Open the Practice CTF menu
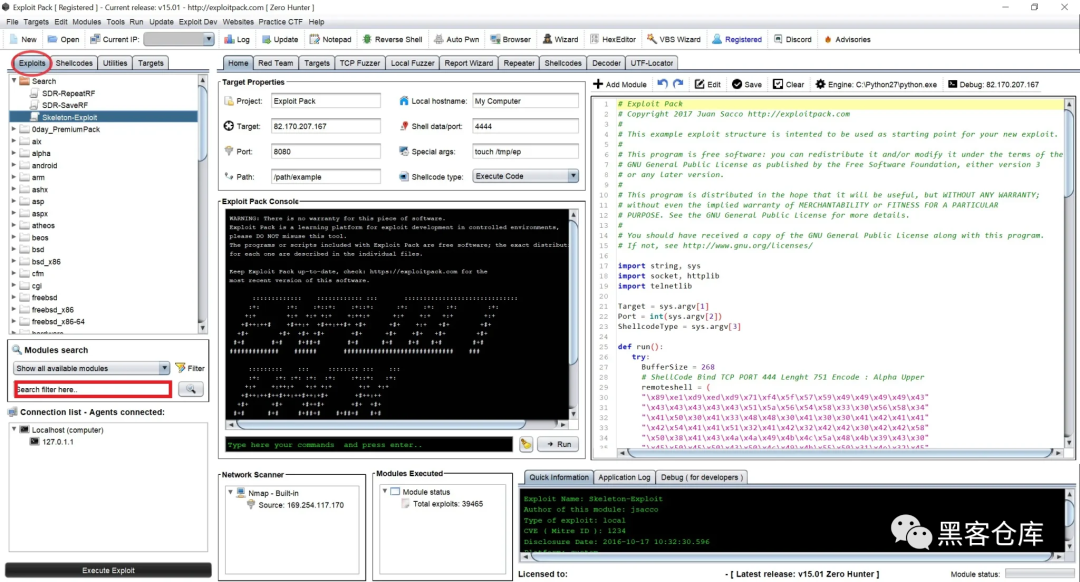This screenshot has width=1080, height=582. tap(280, 22)
